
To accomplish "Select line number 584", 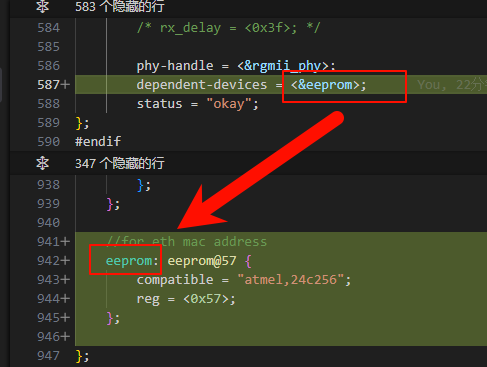I will click(49, 28).
